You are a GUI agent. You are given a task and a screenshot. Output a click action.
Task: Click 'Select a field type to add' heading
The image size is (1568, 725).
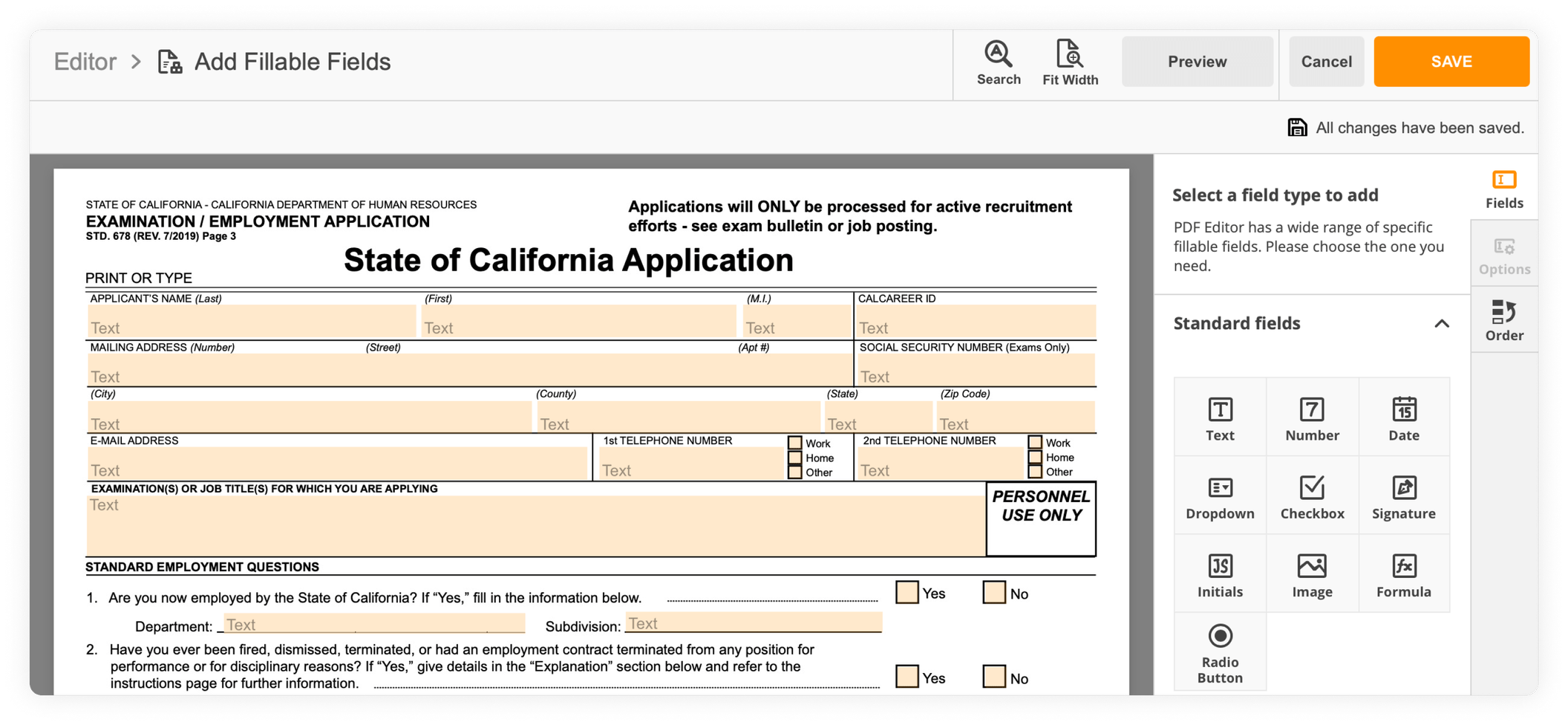(x=1275, y=195)
